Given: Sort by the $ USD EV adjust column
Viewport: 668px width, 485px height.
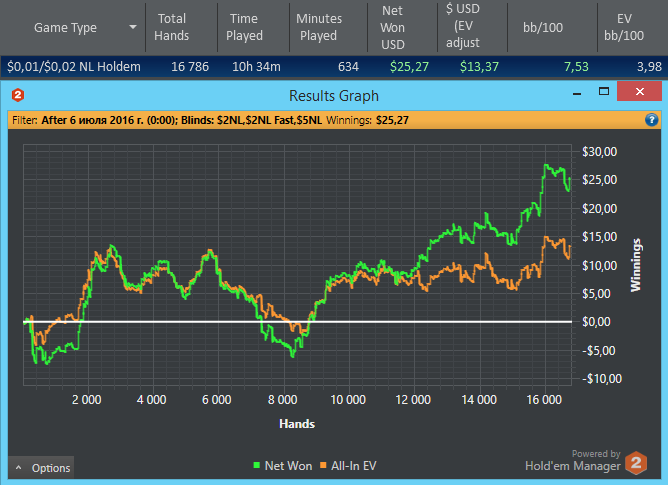Looking at the screenshot, I should [x=463, y=26].
